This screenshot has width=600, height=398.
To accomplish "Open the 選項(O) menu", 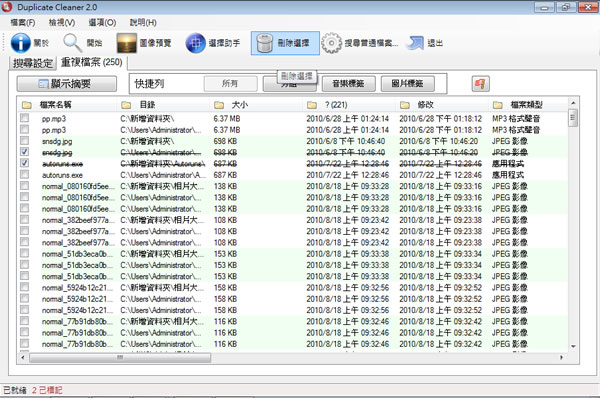I will (102, 23).
